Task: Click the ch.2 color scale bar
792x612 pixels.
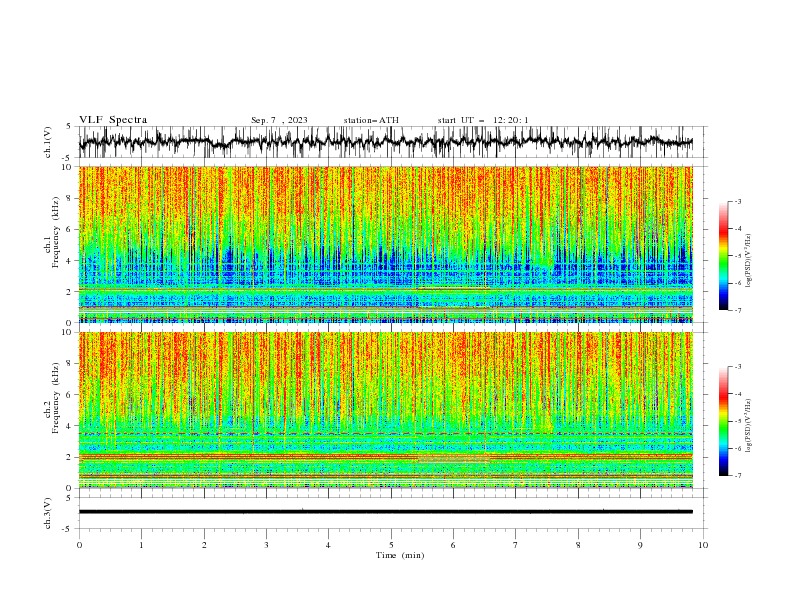Action: point(723,421)
